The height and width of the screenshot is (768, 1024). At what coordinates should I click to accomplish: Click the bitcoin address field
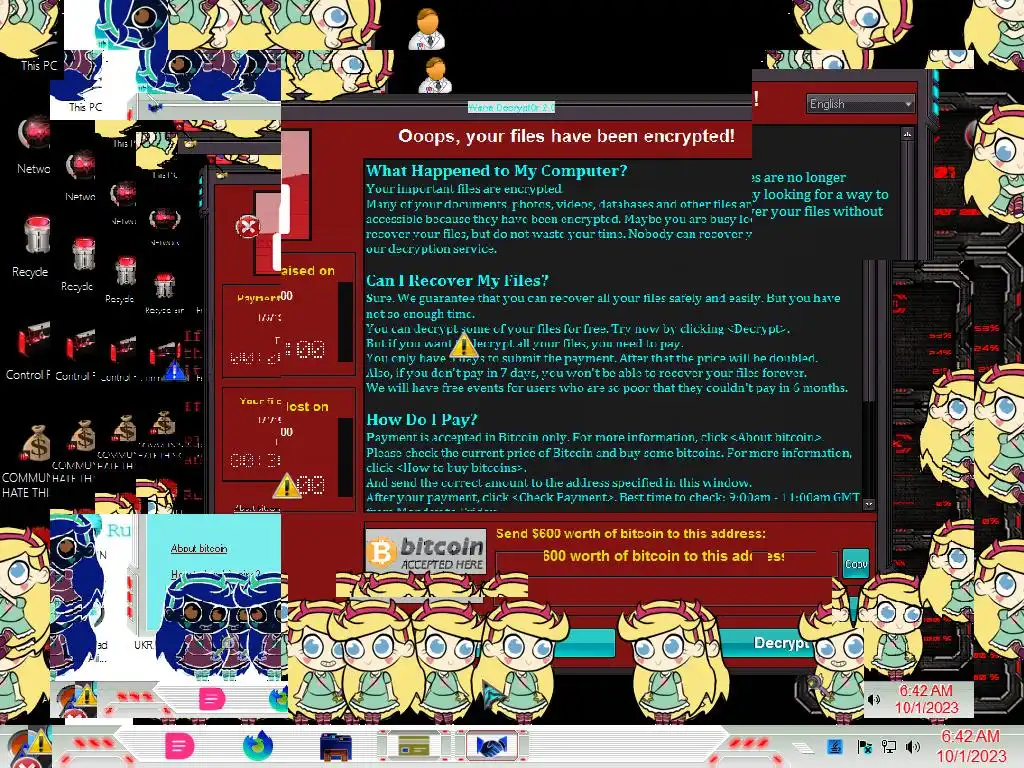(x=666, y=563)
